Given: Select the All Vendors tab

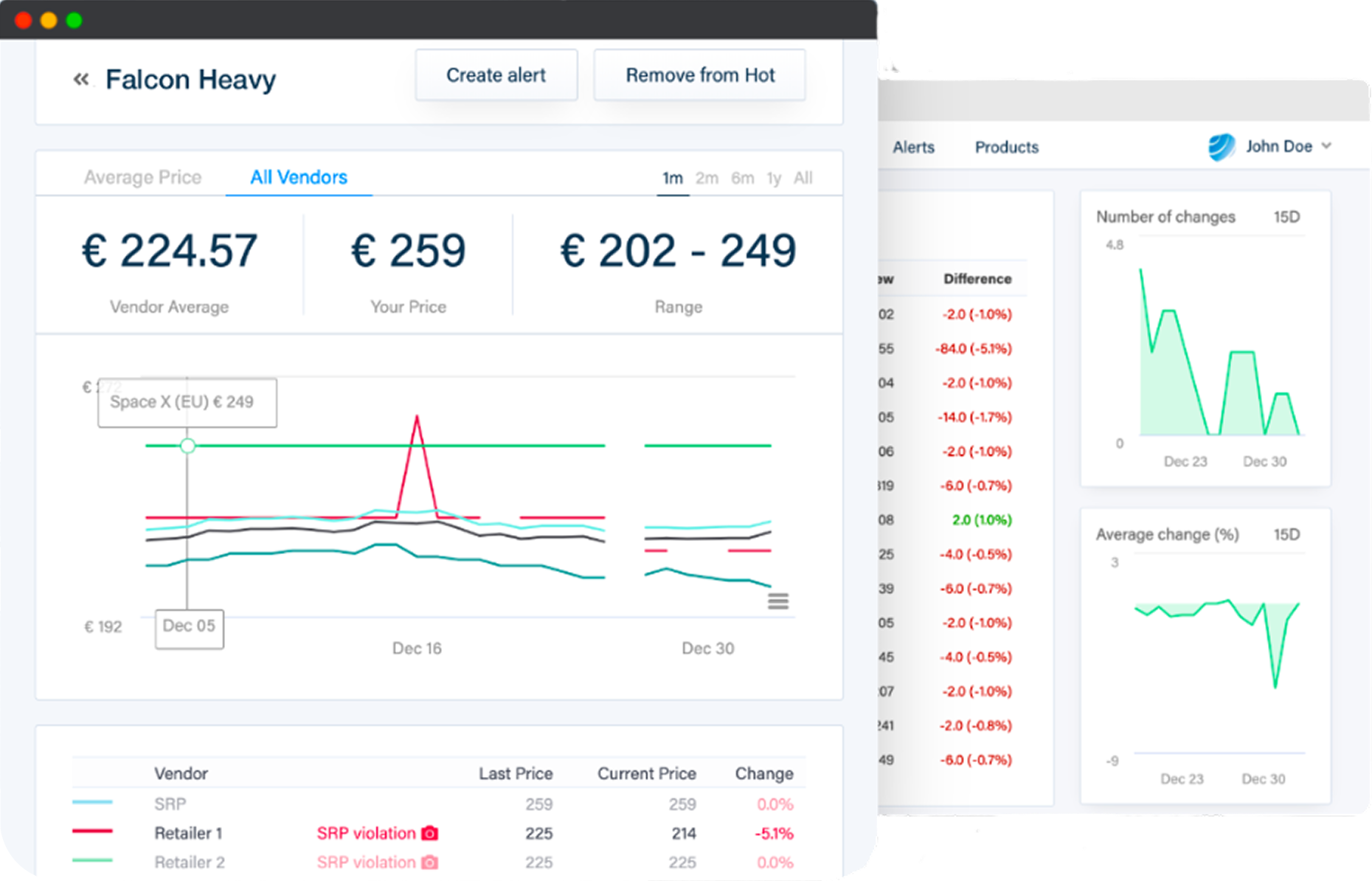Looking at the screenshot, I should (x=298, y=177).
